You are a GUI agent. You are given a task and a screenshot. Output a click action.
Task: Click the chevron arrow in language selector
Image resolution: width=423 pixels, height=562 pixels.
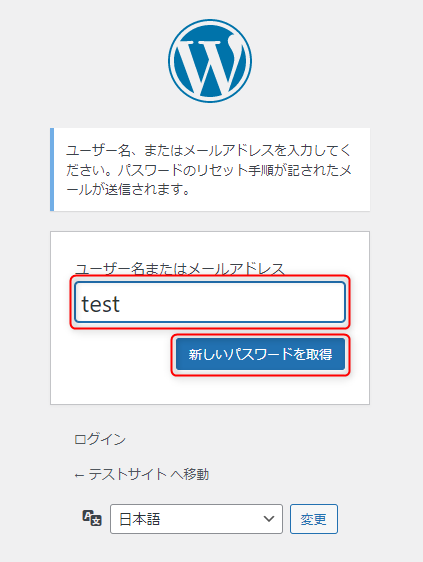[268, 519]
